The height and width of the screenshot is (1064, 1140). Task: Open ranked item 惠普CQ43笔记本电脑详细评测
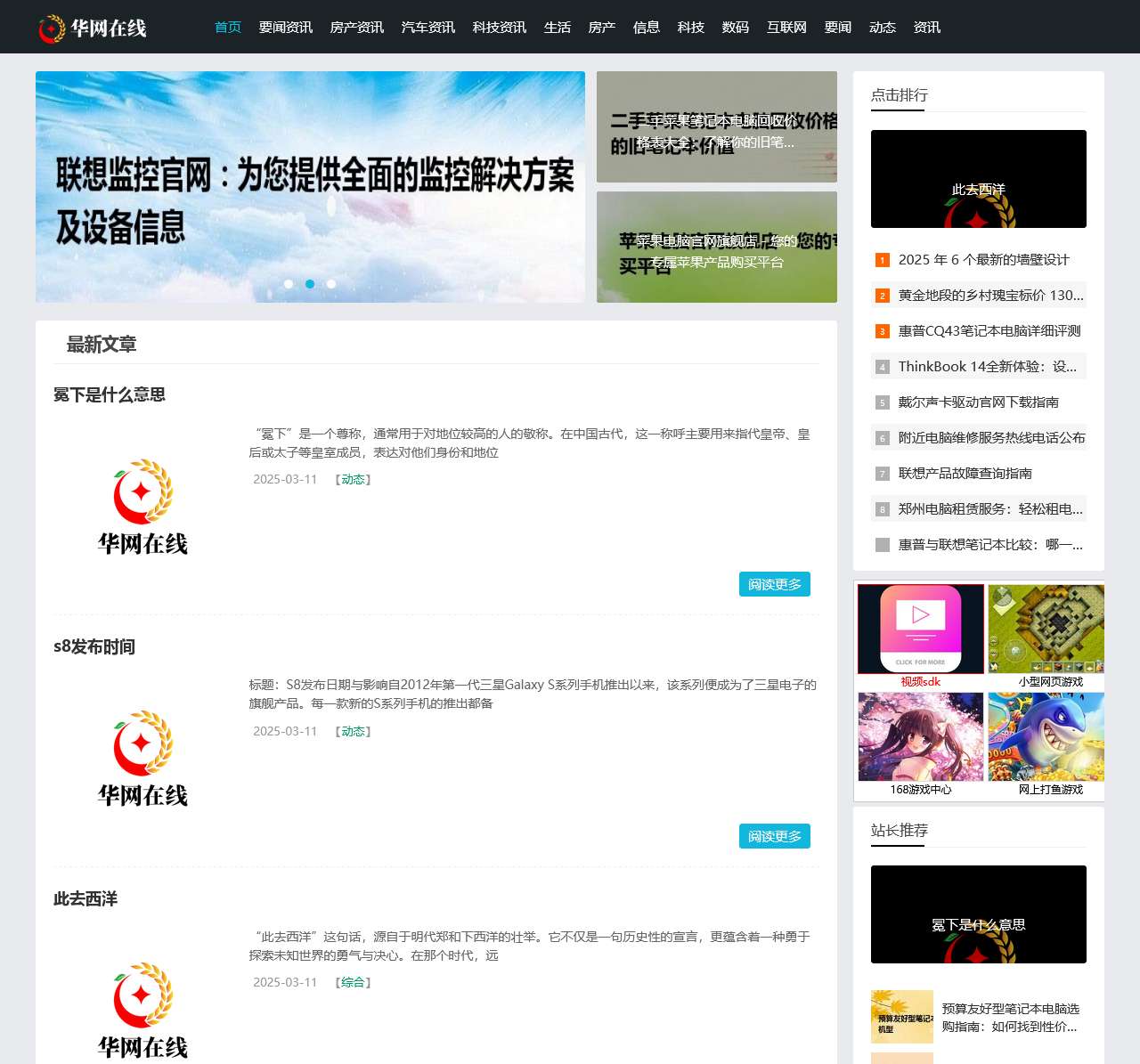[989, 330]
